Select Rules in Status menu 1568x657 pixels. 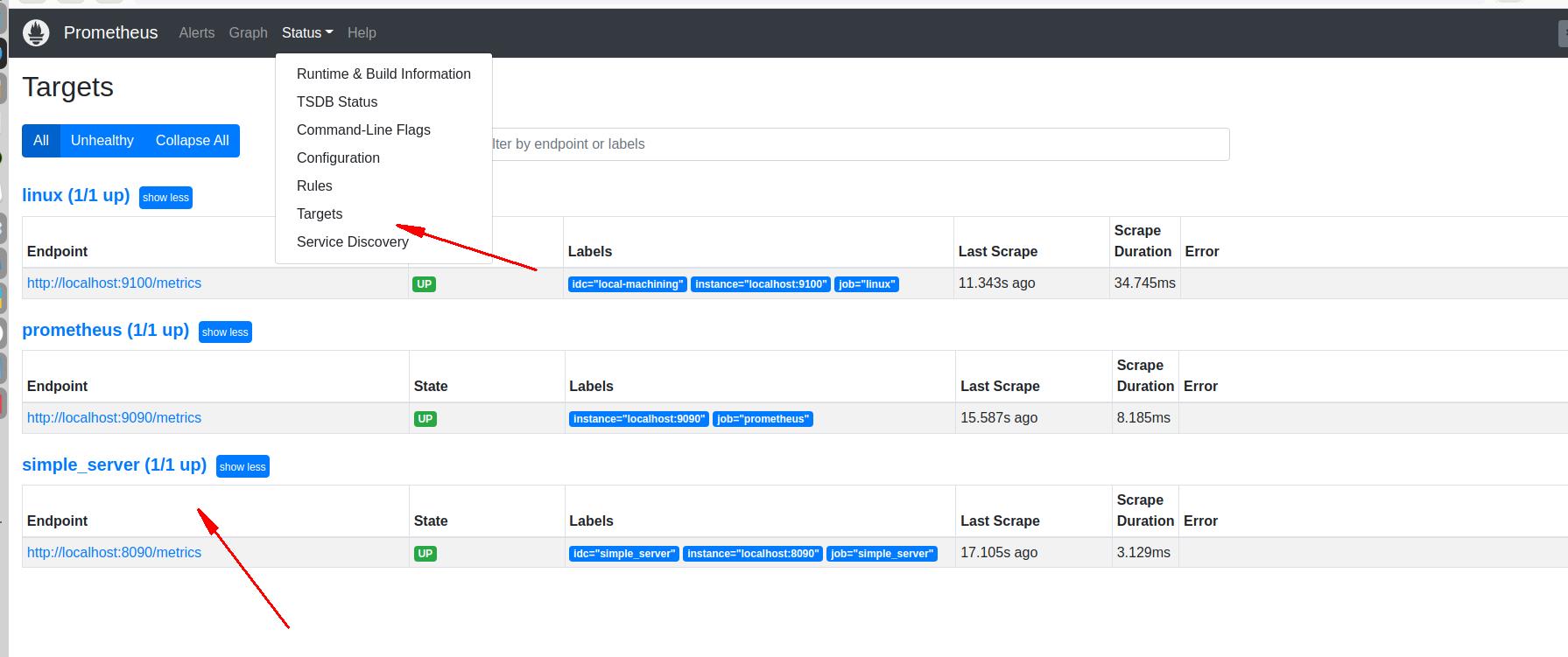point(383,186)
